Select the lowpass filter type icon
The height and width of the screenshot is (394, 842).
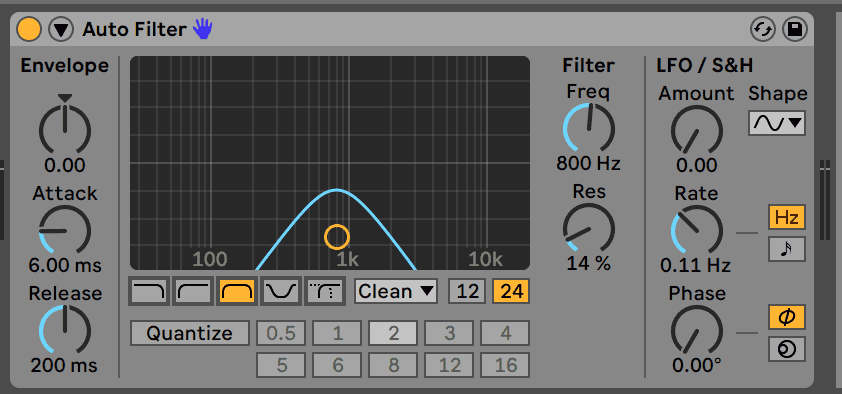point(149,291)
